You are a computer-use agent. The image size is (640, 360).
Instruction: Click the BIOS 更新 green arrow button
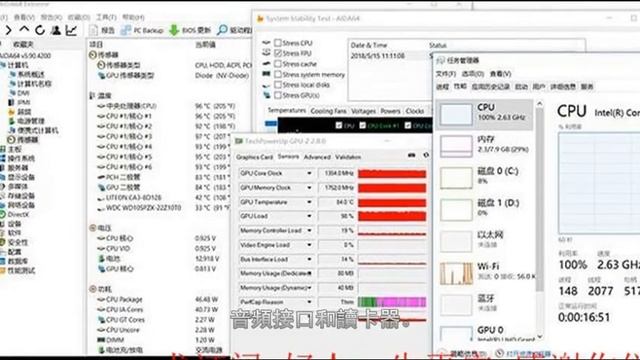(x=190, y=30)
